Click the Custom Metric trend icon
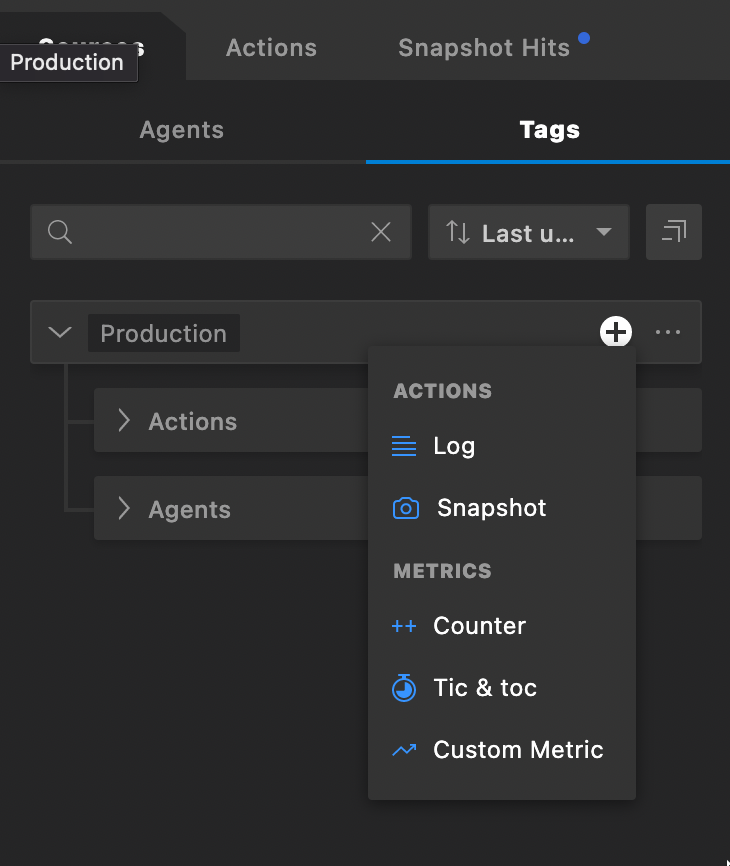730x866 pixels. 404,750
